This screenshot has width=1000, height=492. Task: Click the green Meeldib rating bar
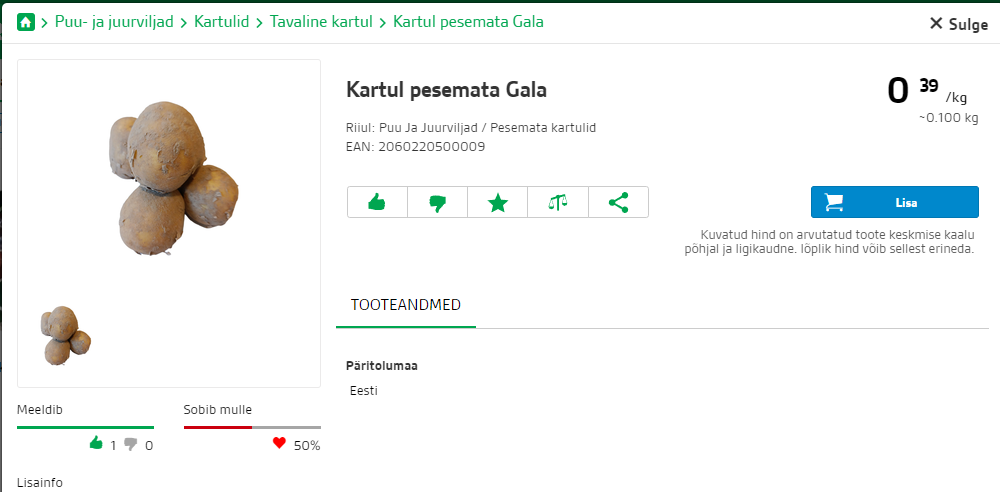[x=85, y=428]
